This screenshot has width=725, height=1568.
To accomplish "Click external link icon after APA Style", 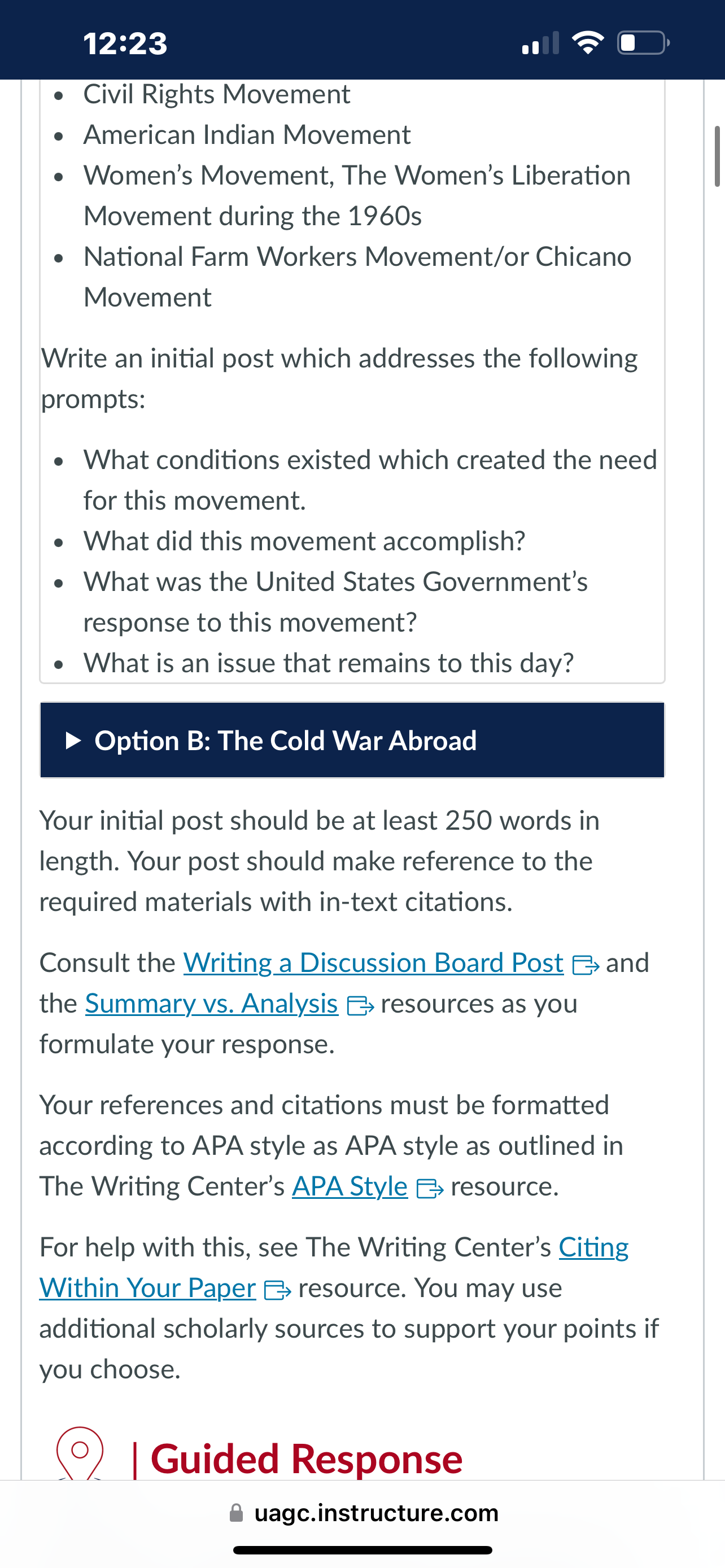I will point(430,1189).
